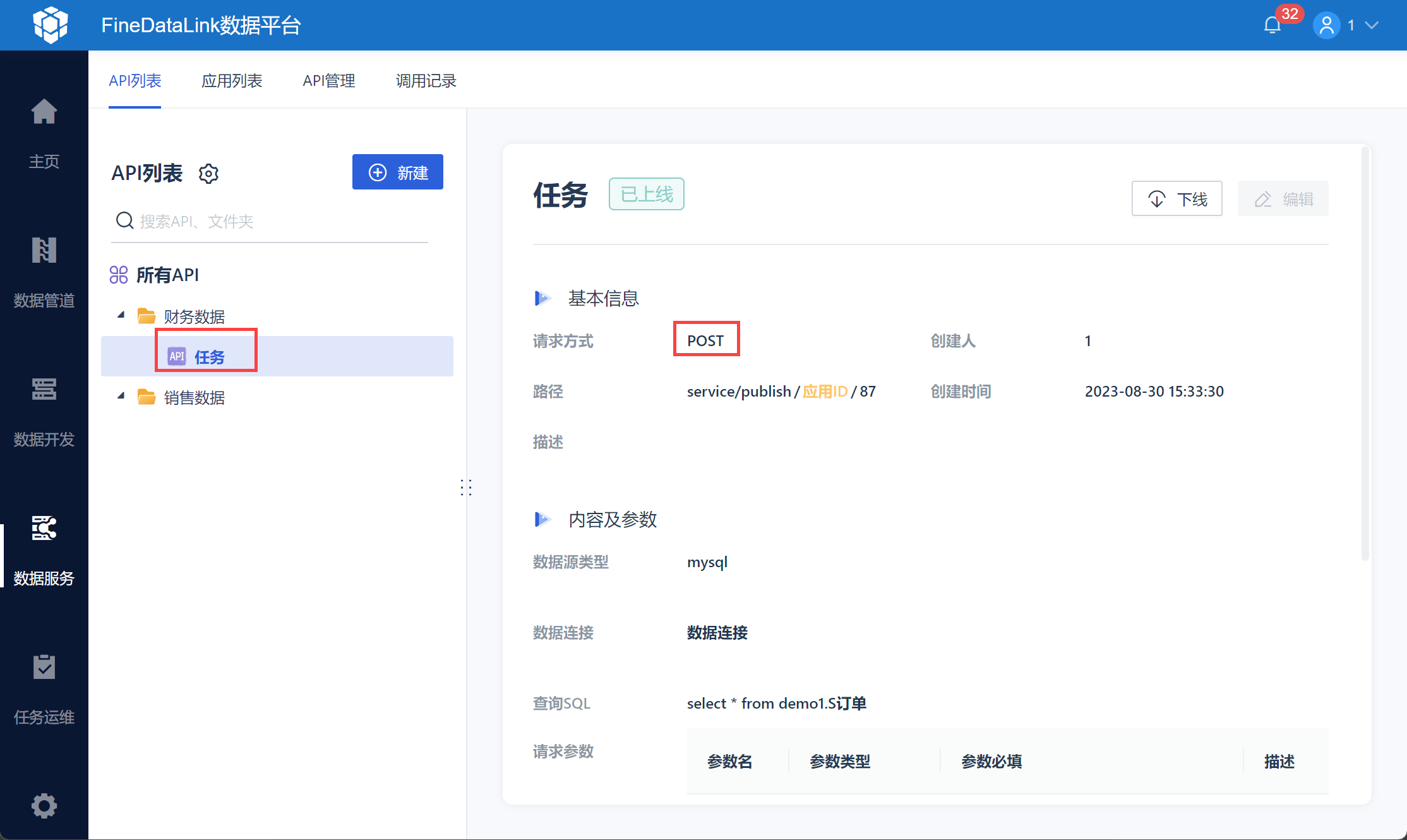Click the mysql data source value
Image resolution: width=1407 pixels, height=840 pixels.
tap(707, 561)
